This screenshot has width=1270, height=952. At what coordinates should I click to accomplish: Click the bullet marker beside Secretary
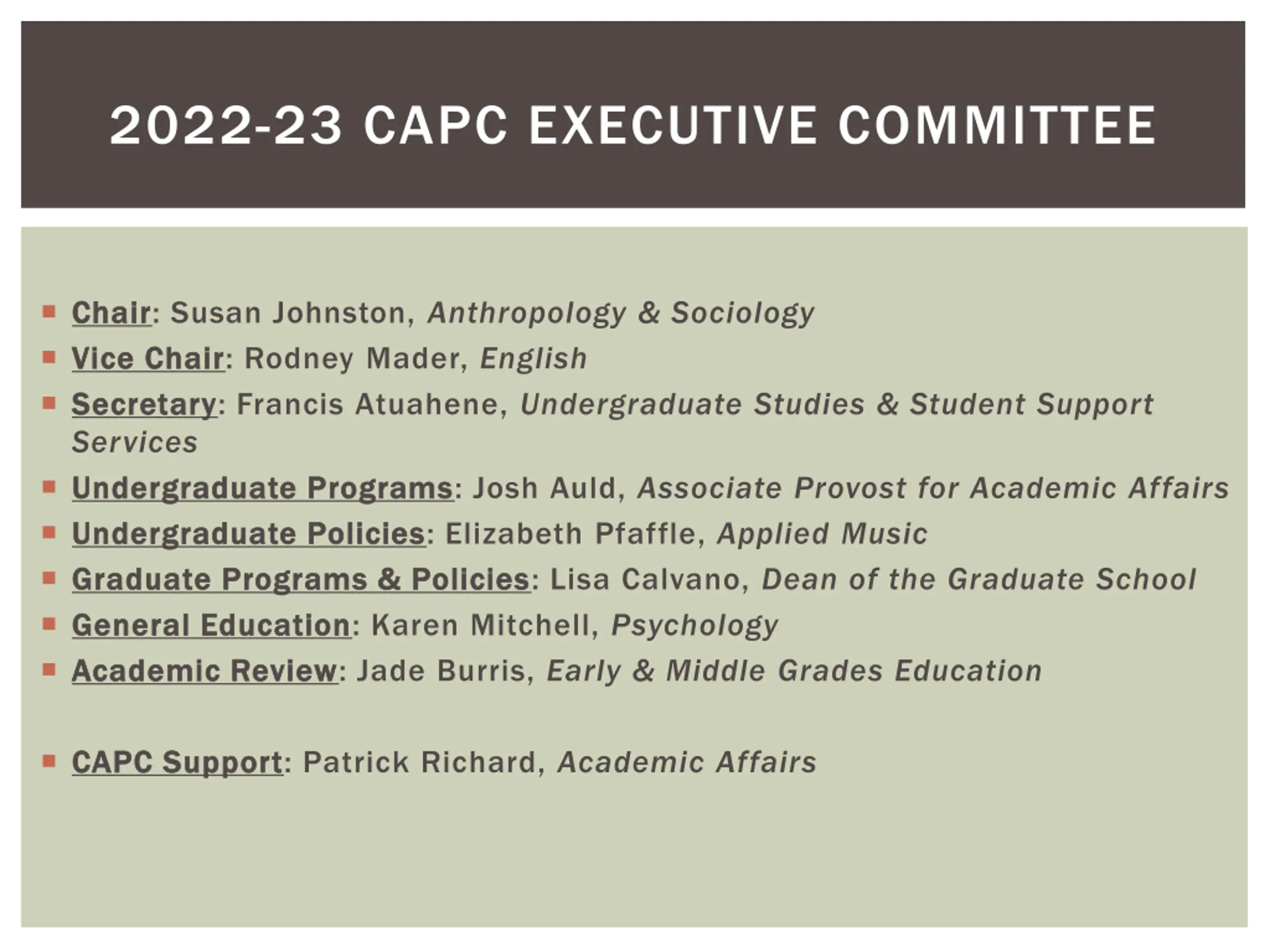pyautogui.click(x=49, y=404)
